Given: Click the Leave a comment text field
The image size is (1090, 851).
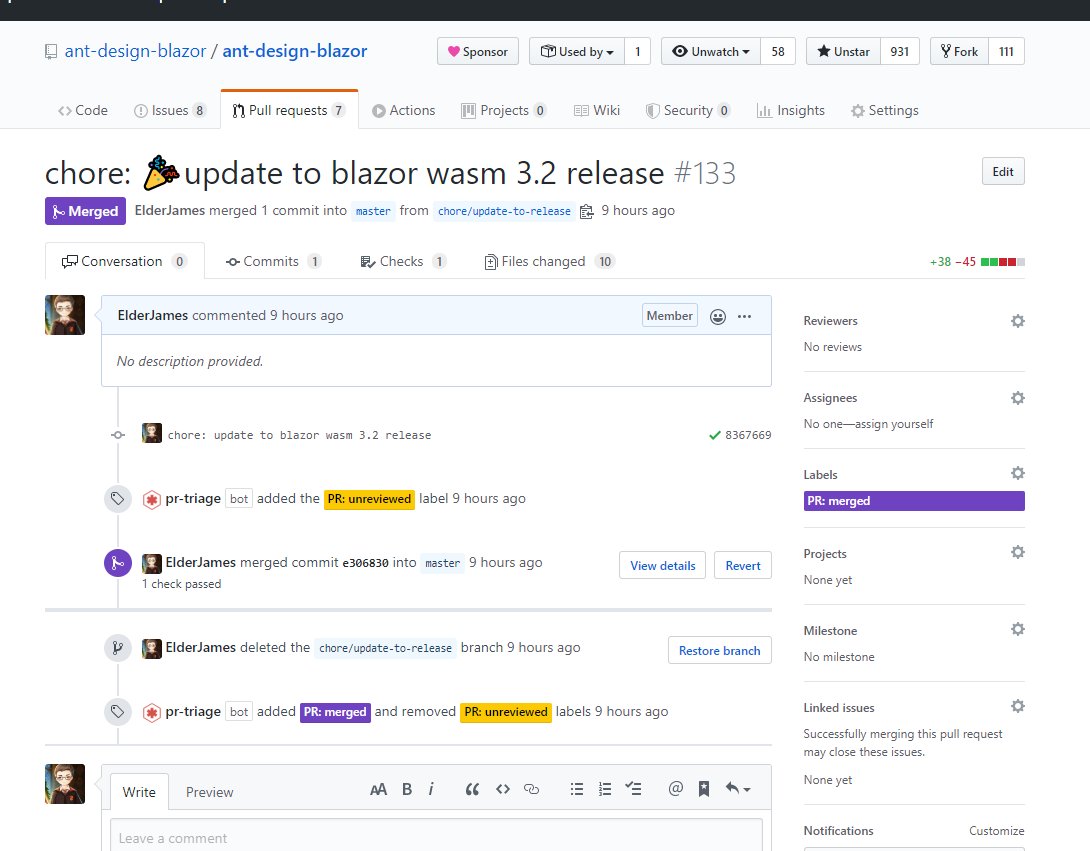Looking at the screenshot, I should pyautogui.click(x=436, y=836).
